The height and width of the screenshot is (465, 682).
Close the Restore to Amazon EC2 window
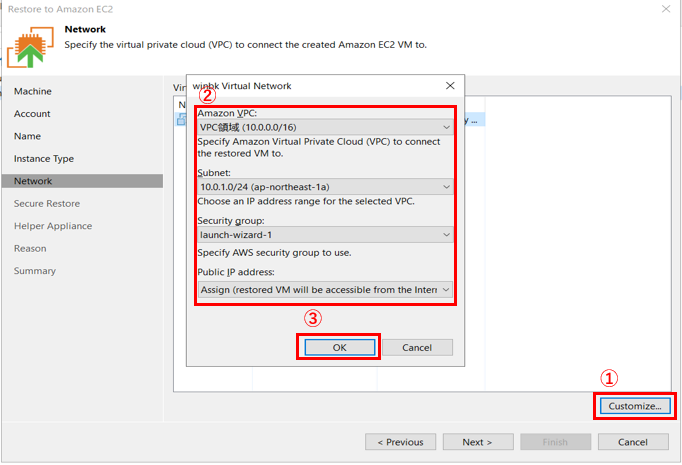tap(665, 9)
